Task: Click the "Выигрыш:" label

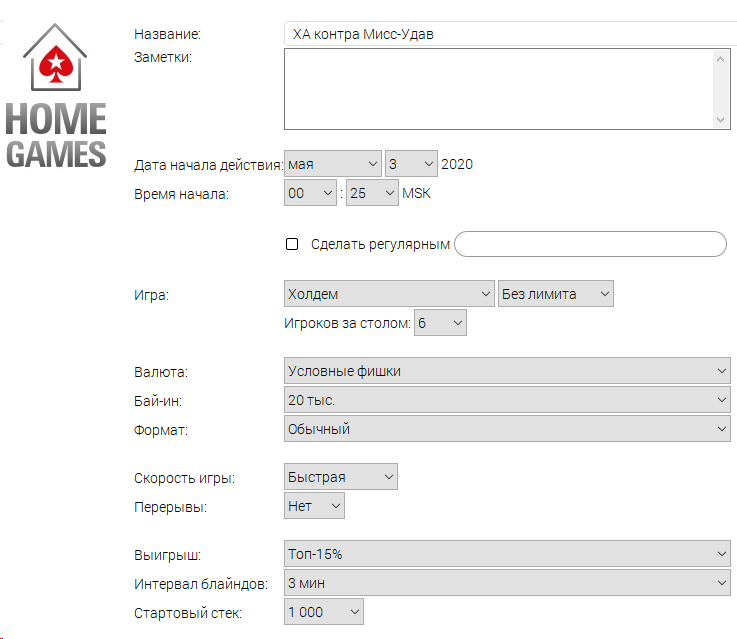Action: pyautogui.click(x=167, y=555)
